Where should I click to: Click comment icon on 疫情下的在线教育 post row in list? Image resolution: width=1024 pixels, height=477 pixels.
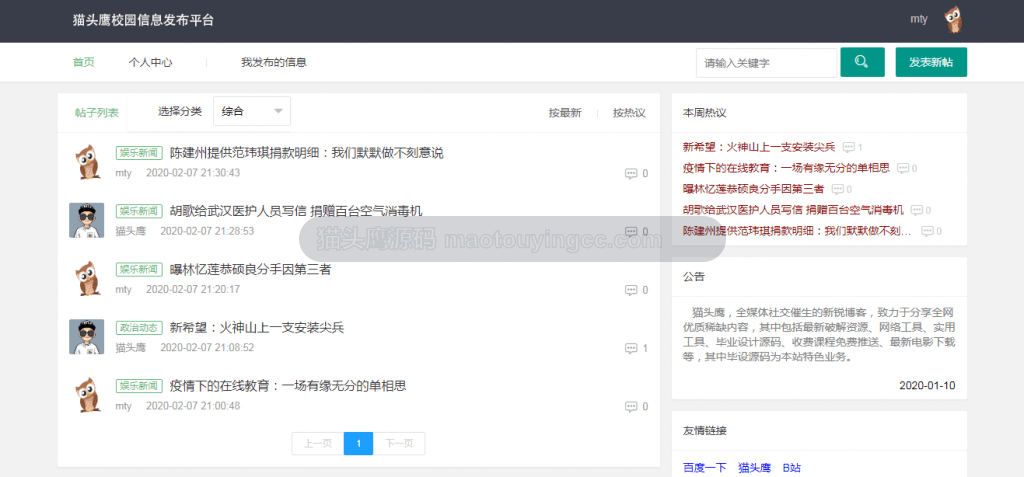click(x=631, y=406)
